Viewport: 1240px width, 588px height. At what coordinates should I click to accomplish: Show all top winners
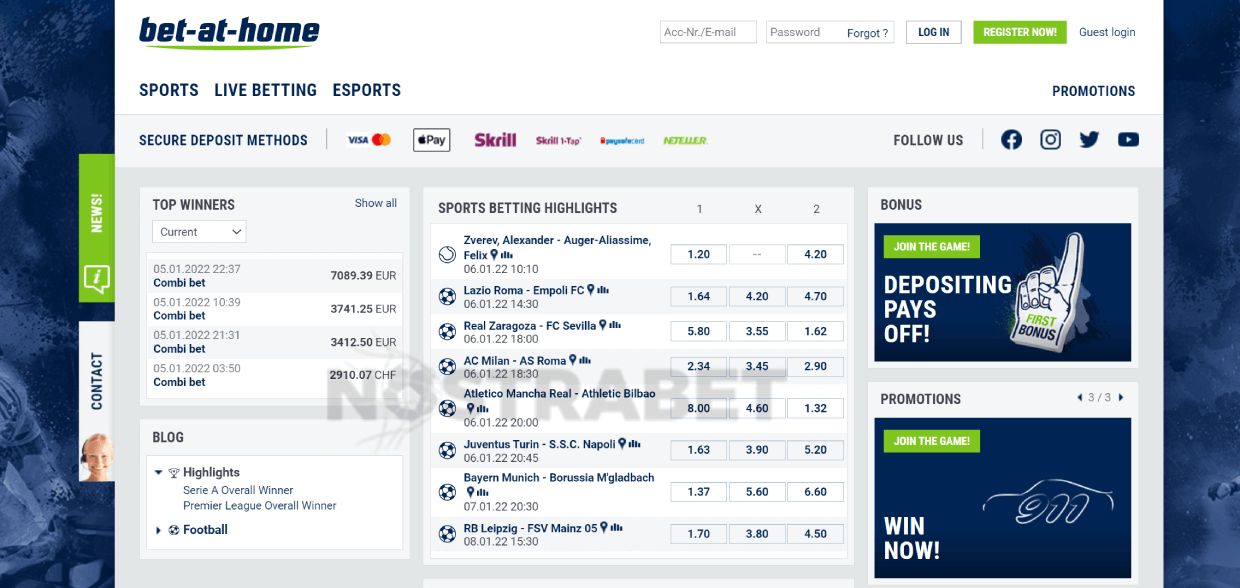pyautogui.click(x=376, y=203)
